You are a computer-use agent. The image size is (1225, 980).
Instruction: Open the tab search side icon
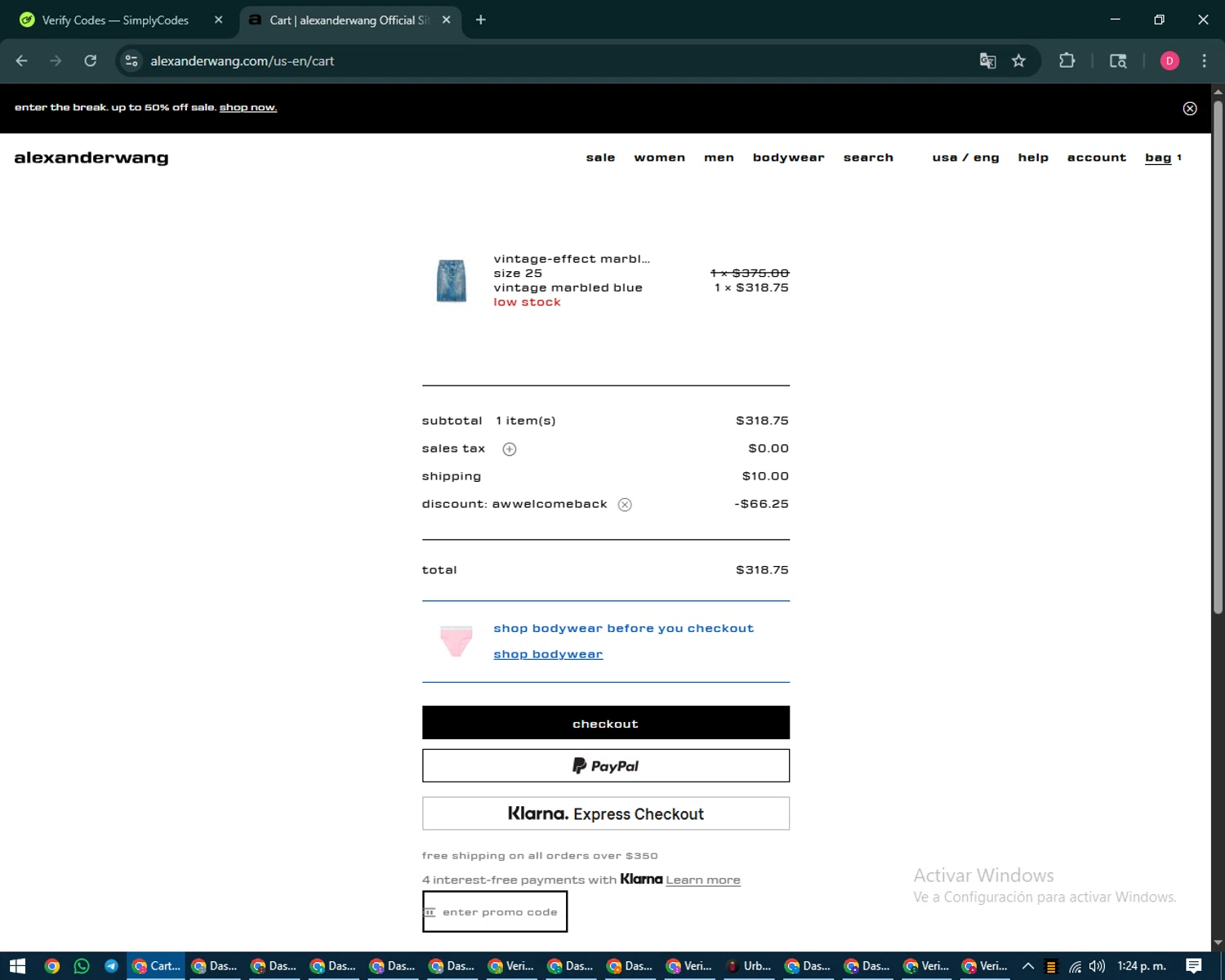(x=1118, y=60)
